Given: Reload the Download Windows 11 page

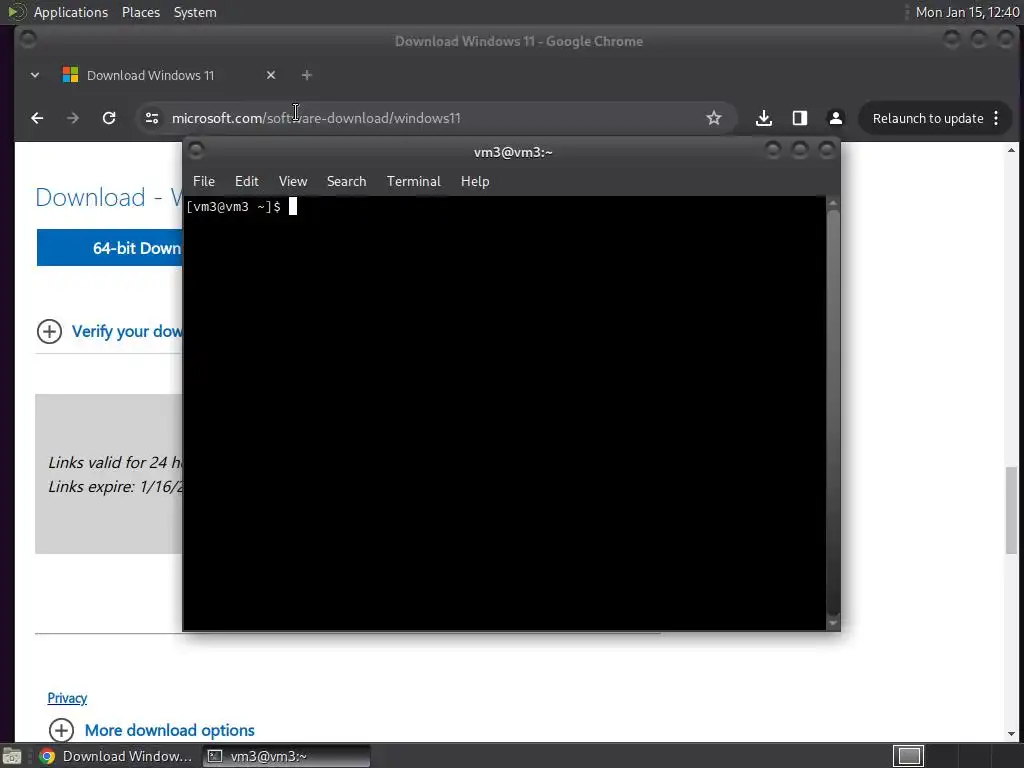Looking at the screenshot, I should (109, 118).
